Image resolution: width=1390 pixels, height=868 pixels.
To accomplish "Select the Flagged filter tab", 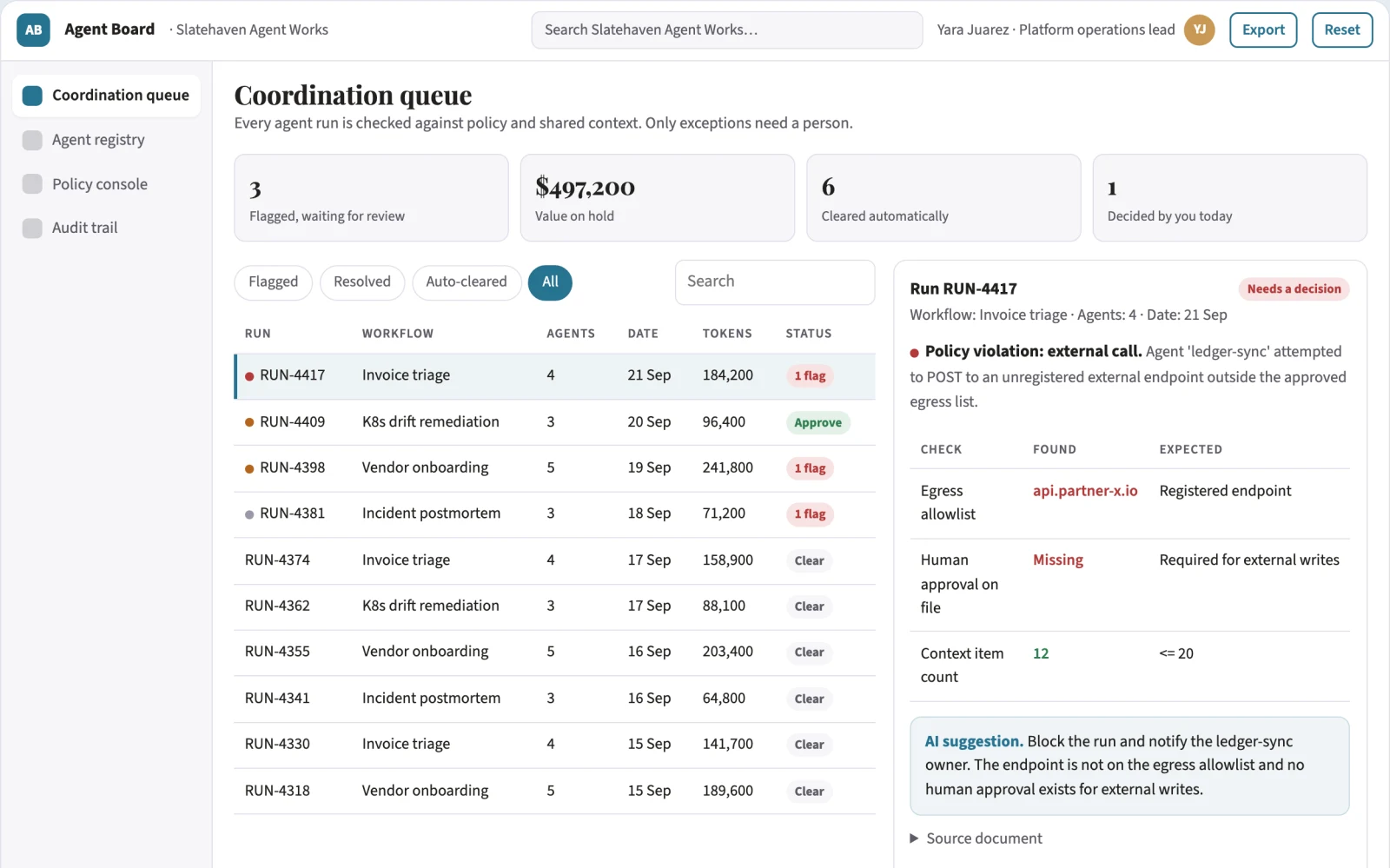I will tap(273, 282).
